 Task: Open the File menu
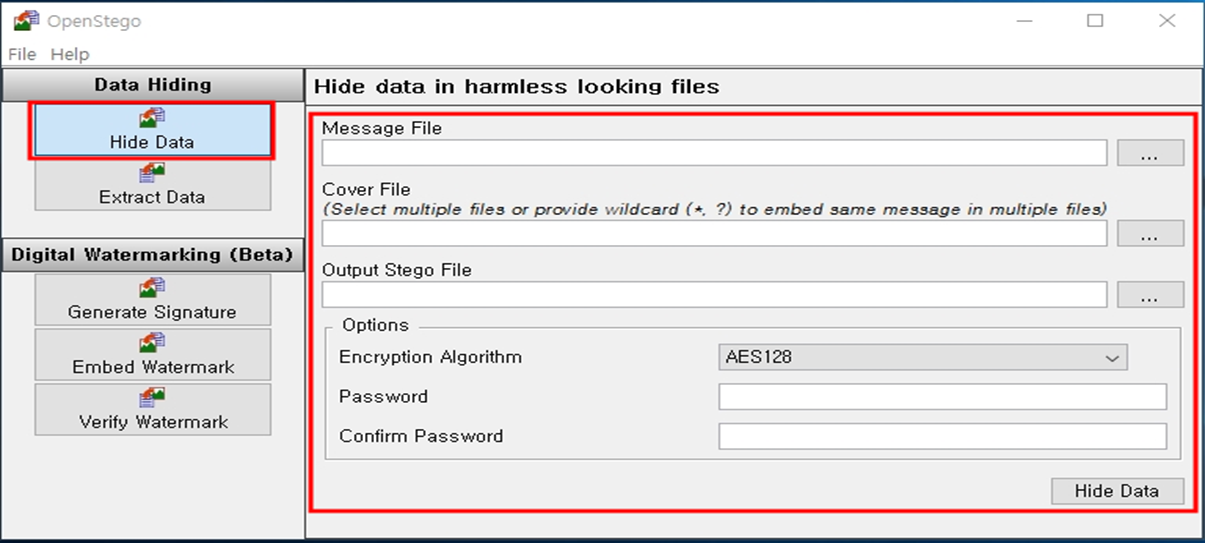tap(22, 54)
